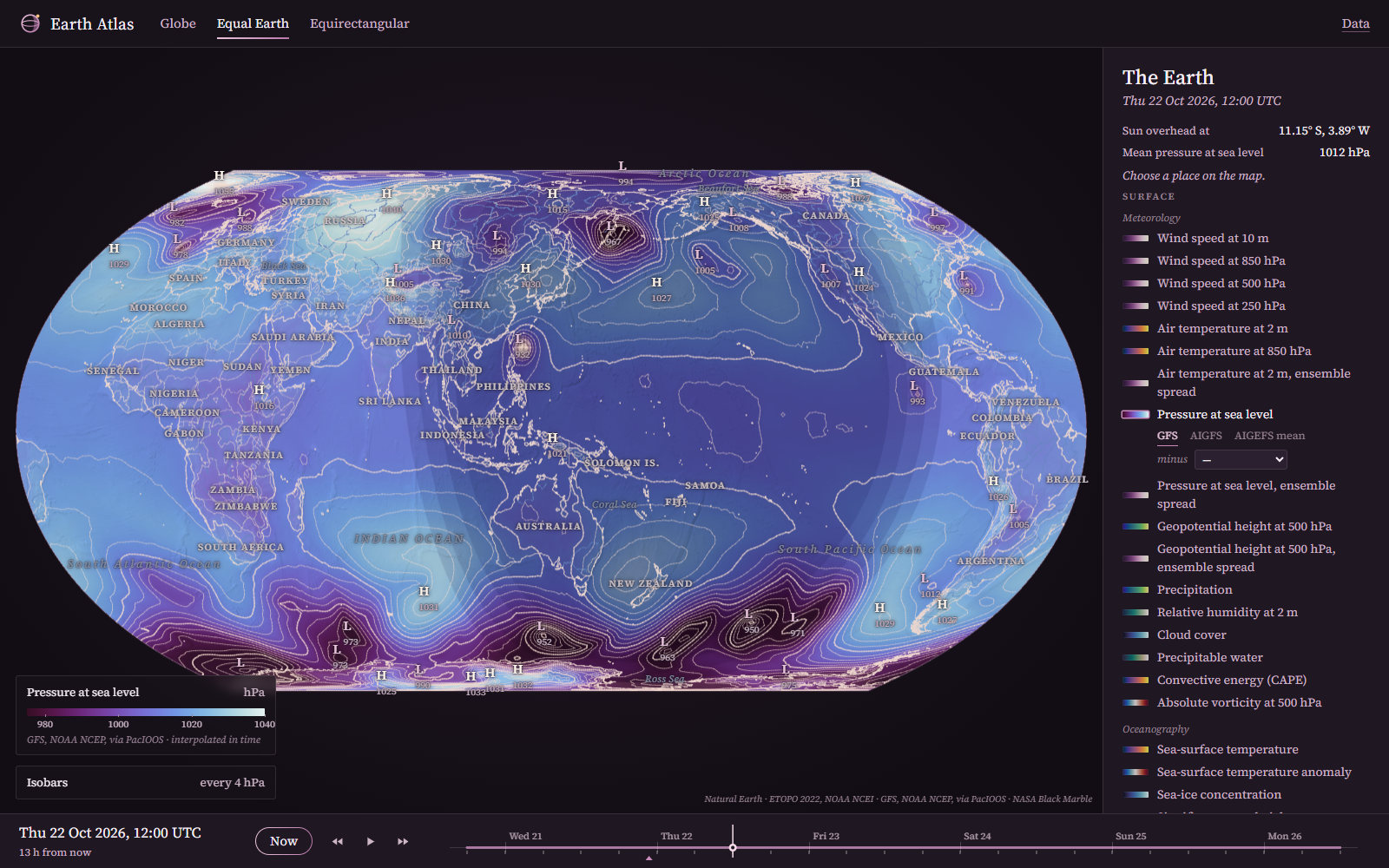Click Relative humidity at 2 m icon

[x=1136, y=612]
